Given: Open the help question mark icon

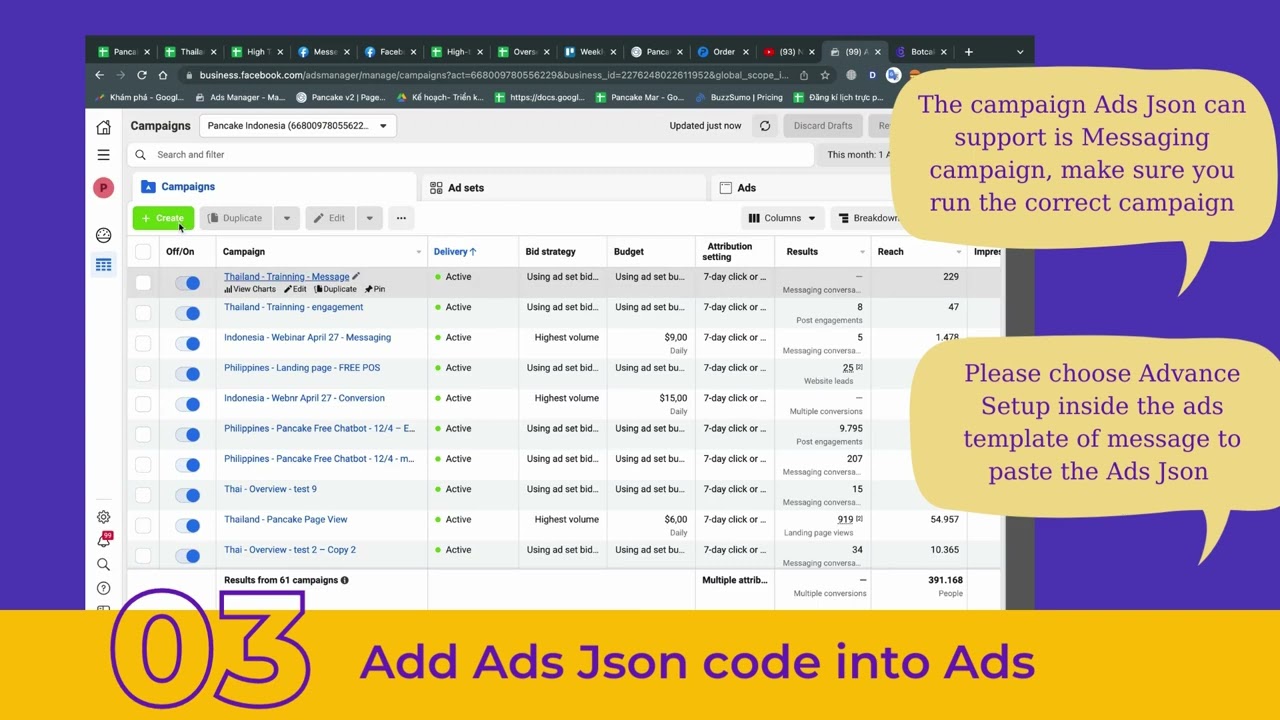Looking at the screenshot, I should point(103,588).
